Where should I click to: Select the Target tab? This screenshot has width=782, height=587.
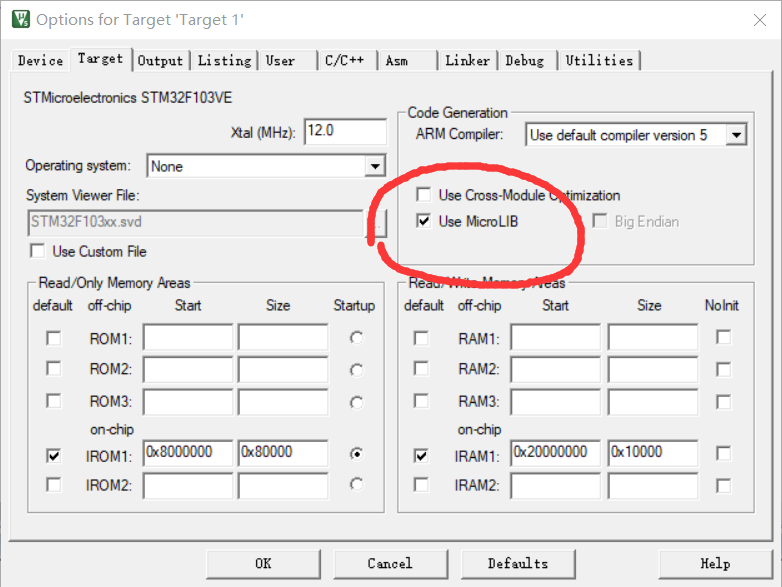(x=100, y=59)
